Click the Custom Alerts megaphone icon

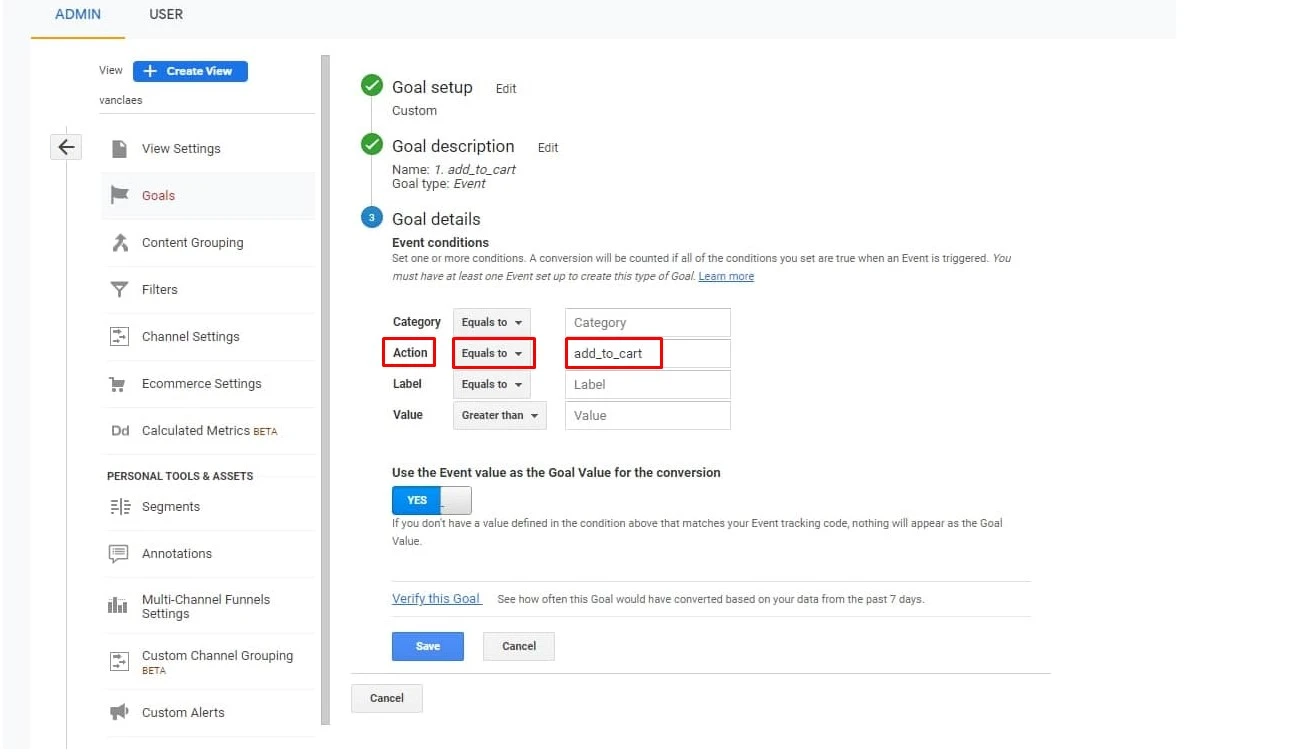(119, 712)
